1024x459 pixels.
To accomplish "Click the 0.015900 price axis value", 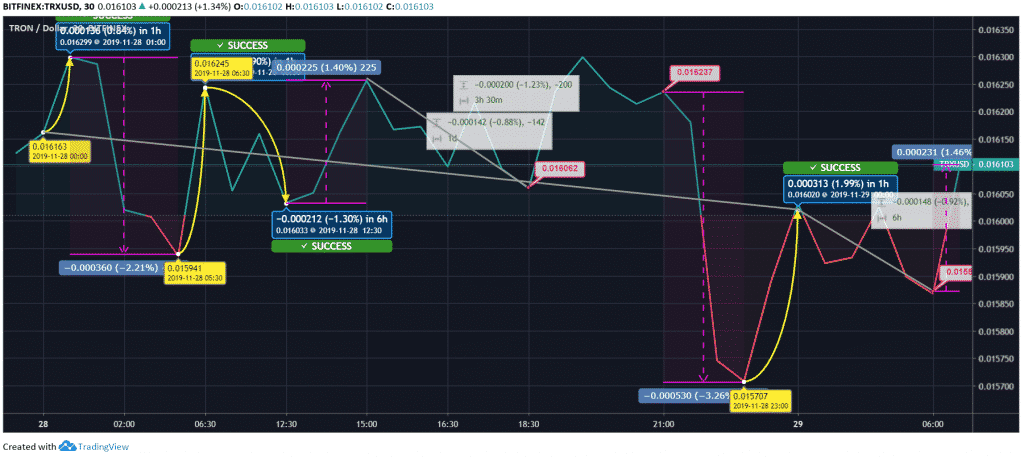I will pyautogui.click(x=996, y=277).
